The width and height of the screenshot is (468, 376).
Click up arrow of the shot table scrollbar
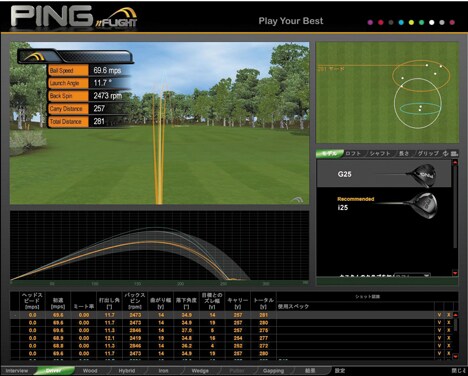(455, 315)
